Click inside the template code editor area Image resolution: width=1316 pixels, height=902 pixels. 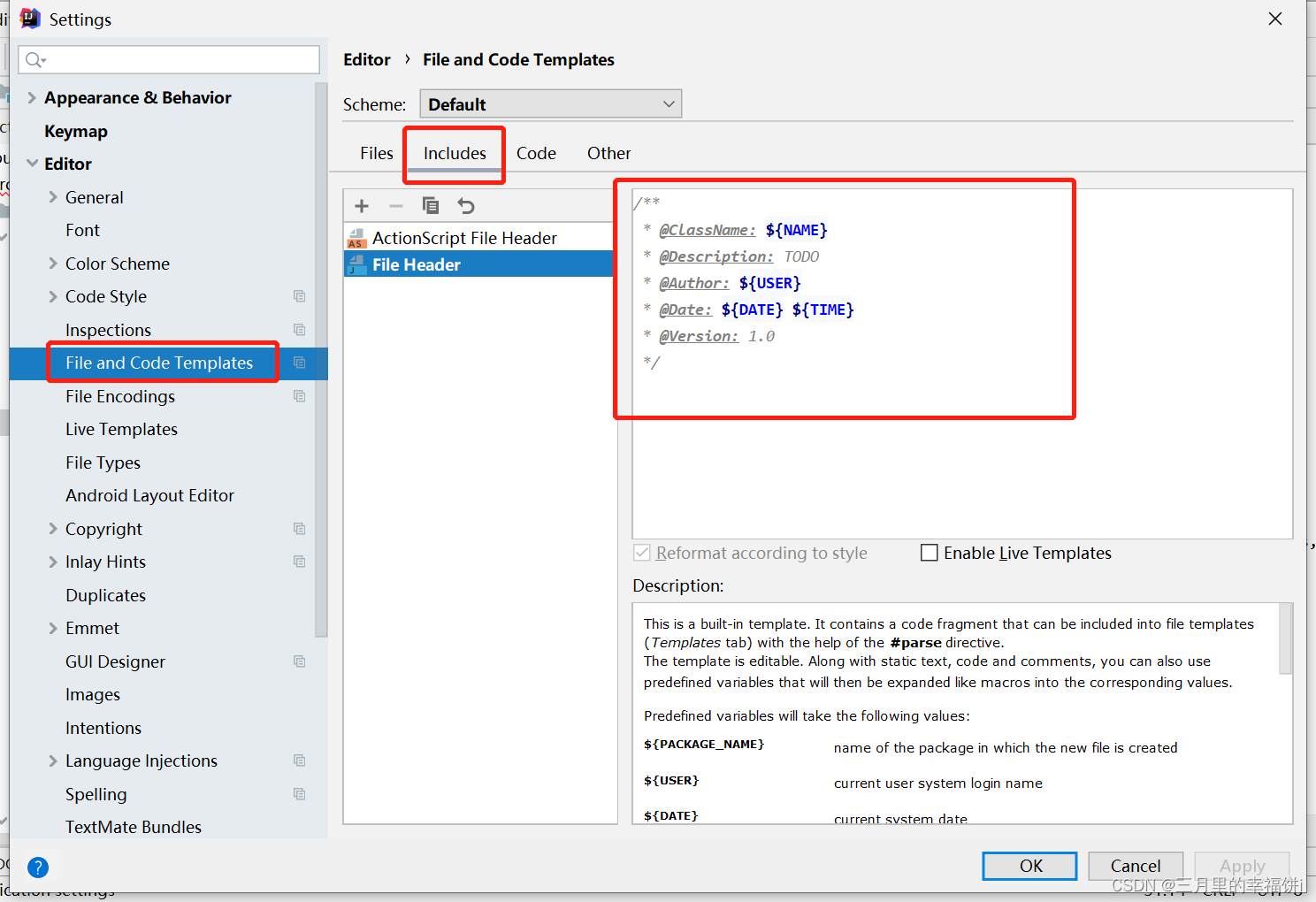[962, 363]
